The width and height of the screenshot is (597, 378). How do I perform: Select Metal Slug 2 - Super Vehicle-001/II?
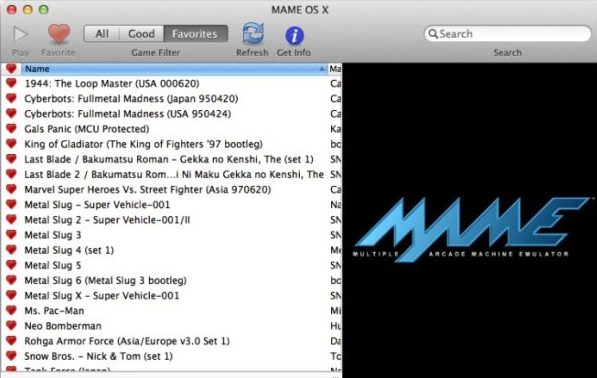[107, 220]
